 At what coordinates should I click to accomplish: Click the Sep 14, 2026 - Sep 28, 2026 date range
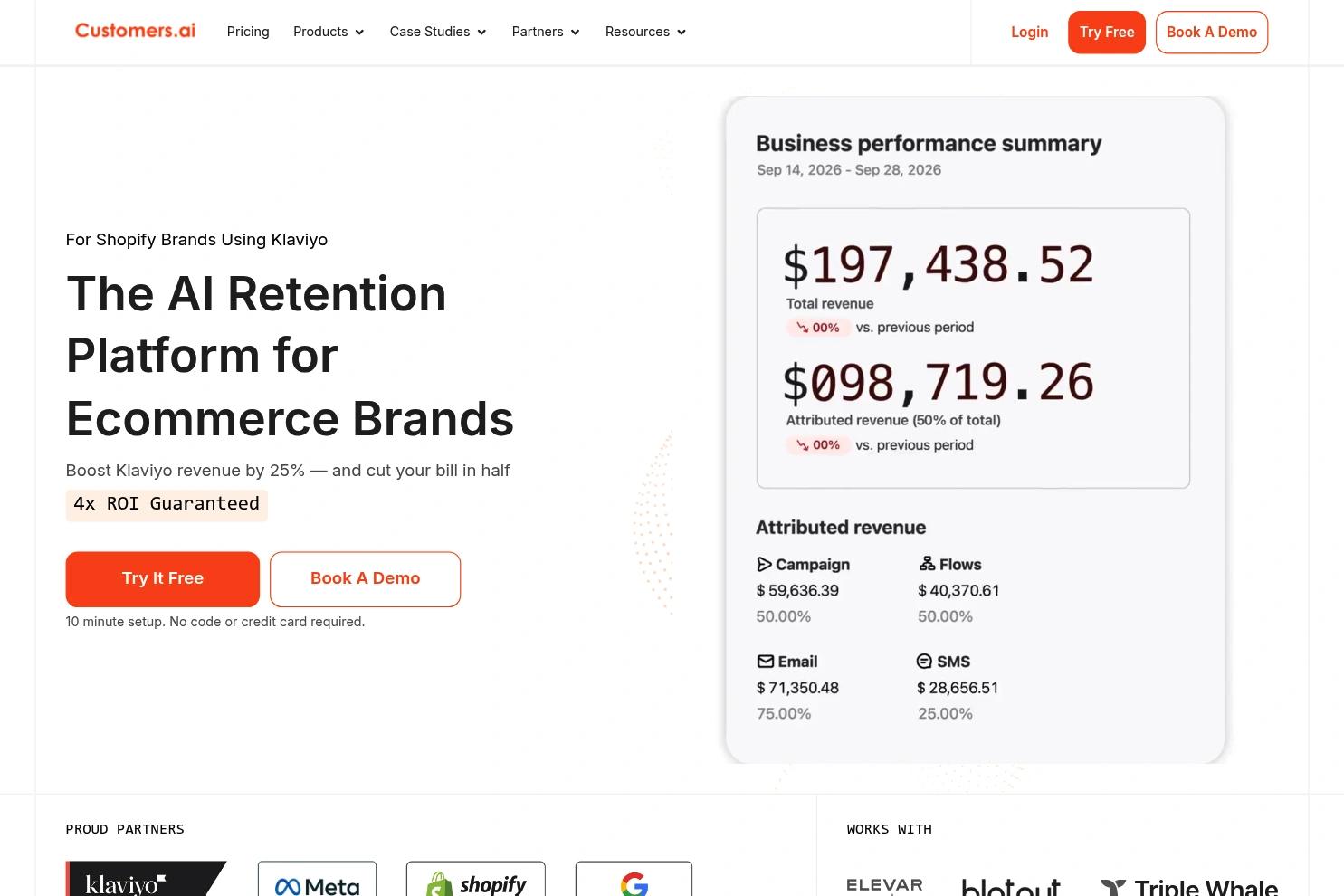coord(849,170)
